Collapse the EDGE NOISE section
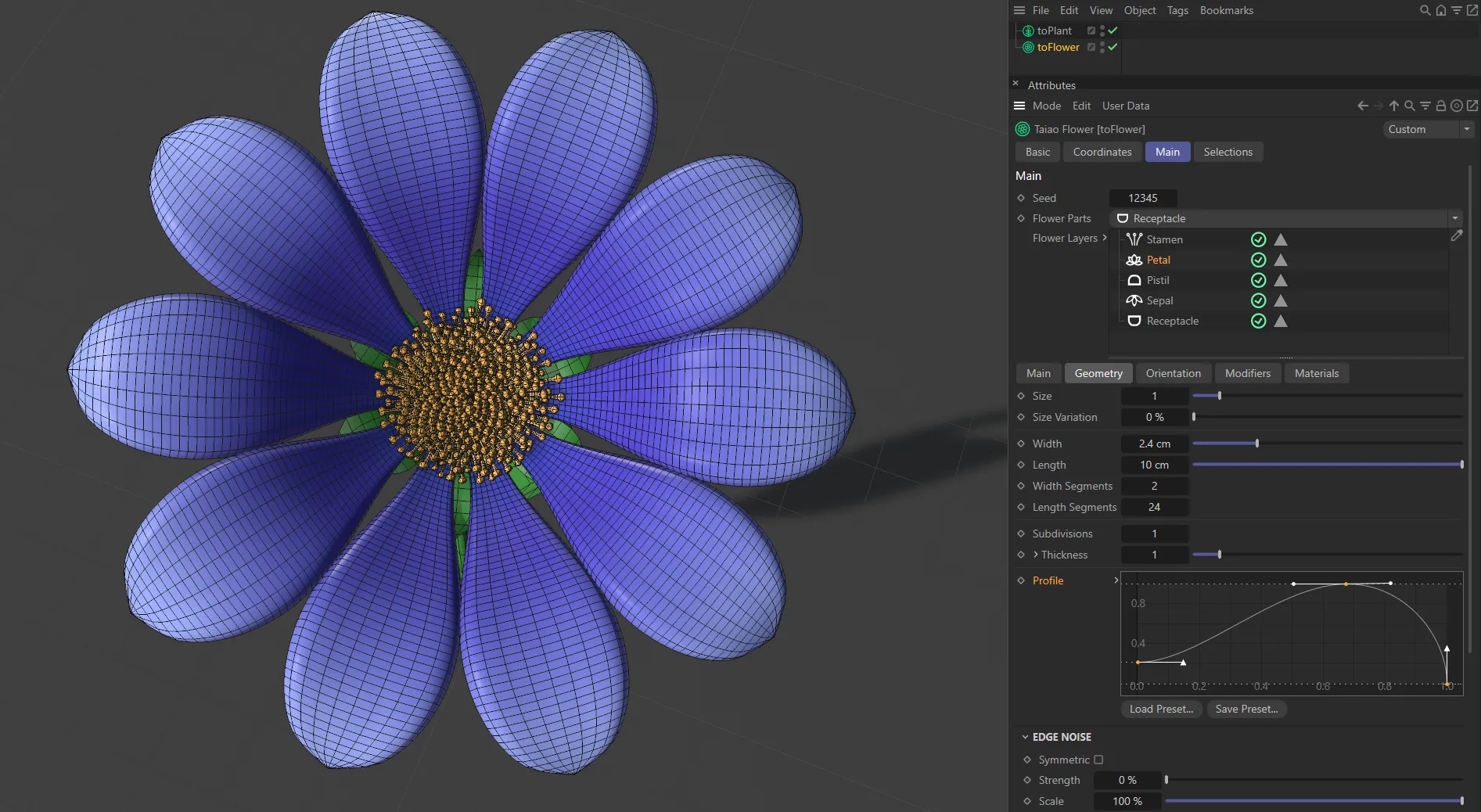Screen dimensions: 1481x812 click(x=1025, y=736)
